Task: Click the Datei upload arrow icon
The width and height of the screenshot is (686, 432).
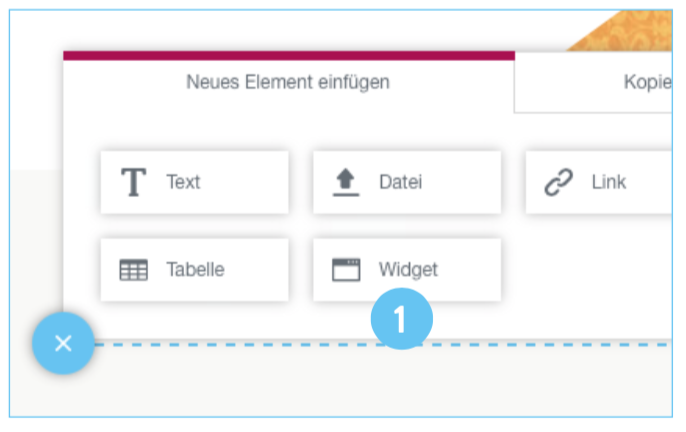Action: tap(345, 182)
